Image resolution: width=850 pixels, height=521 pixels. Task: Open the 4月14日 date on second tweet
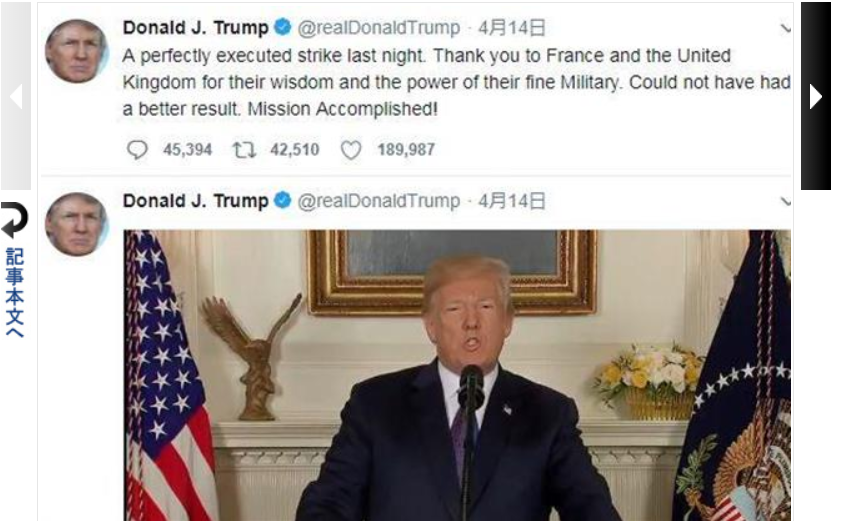[x=512, y=201]
